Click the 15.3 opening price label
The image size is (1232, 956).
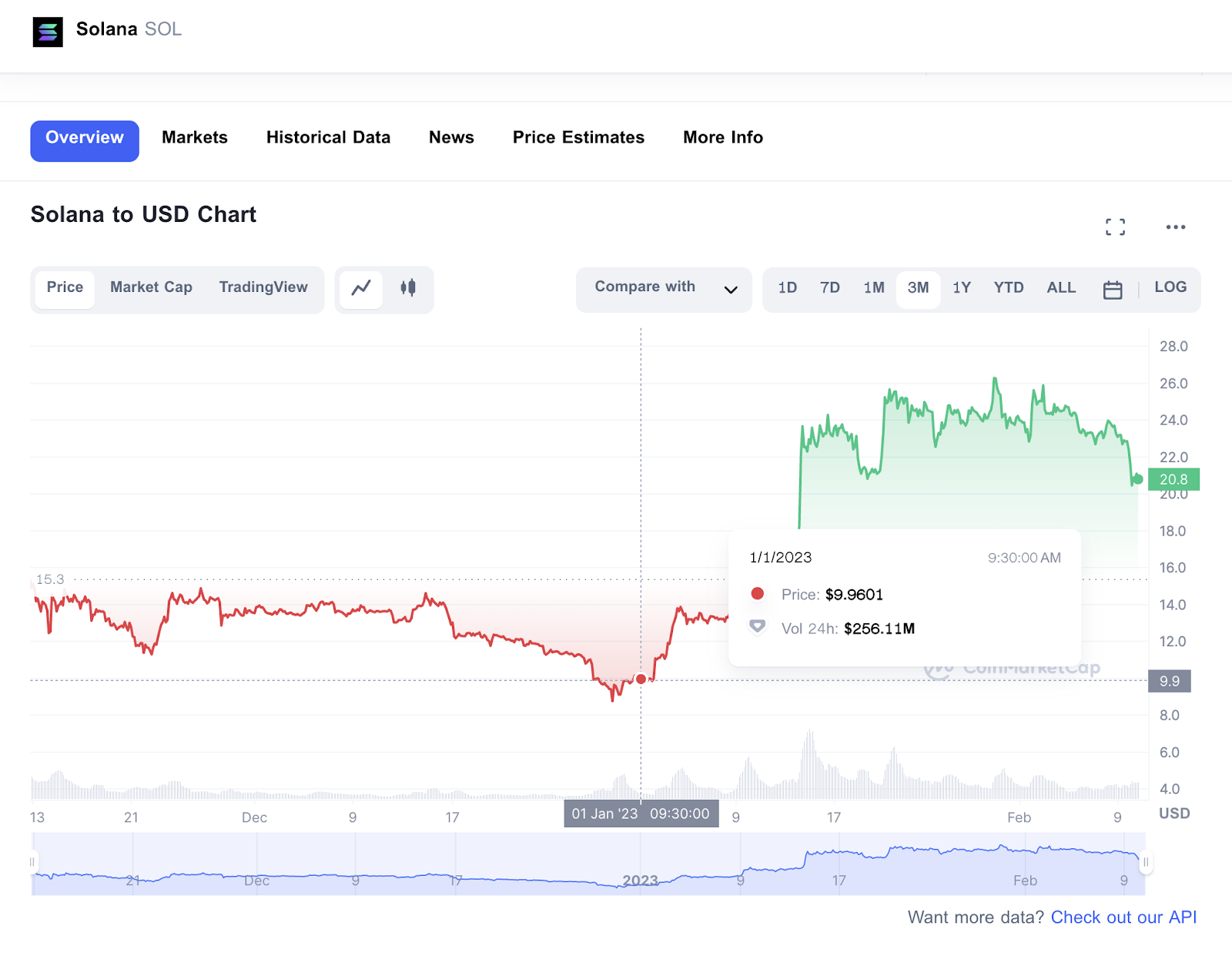click(50, 579)
